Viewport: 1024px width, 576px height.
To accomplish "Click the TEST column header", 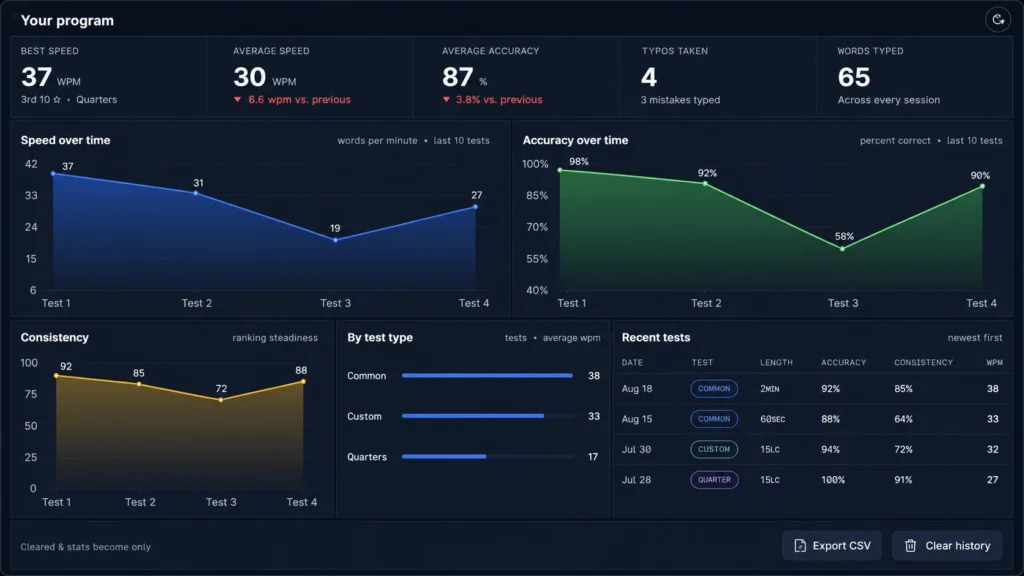I will (703, 362).
